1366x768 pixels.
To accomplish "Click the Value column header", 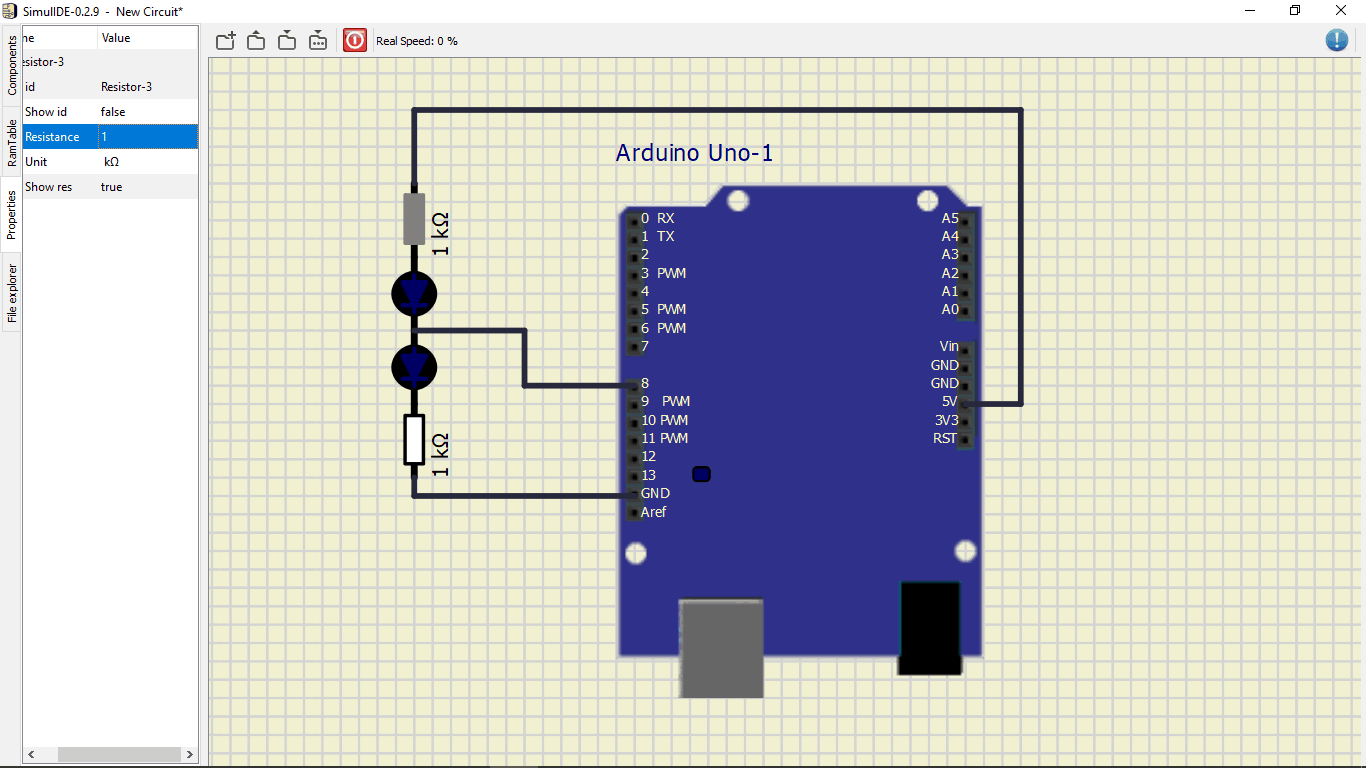I will [148, 38].
